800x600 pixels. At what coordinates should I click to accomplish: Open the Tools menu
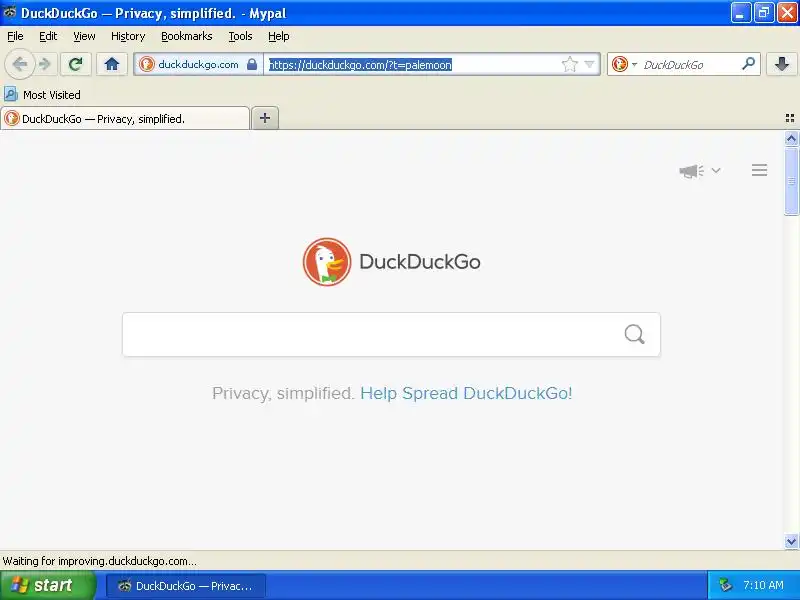tap(240, 36)
